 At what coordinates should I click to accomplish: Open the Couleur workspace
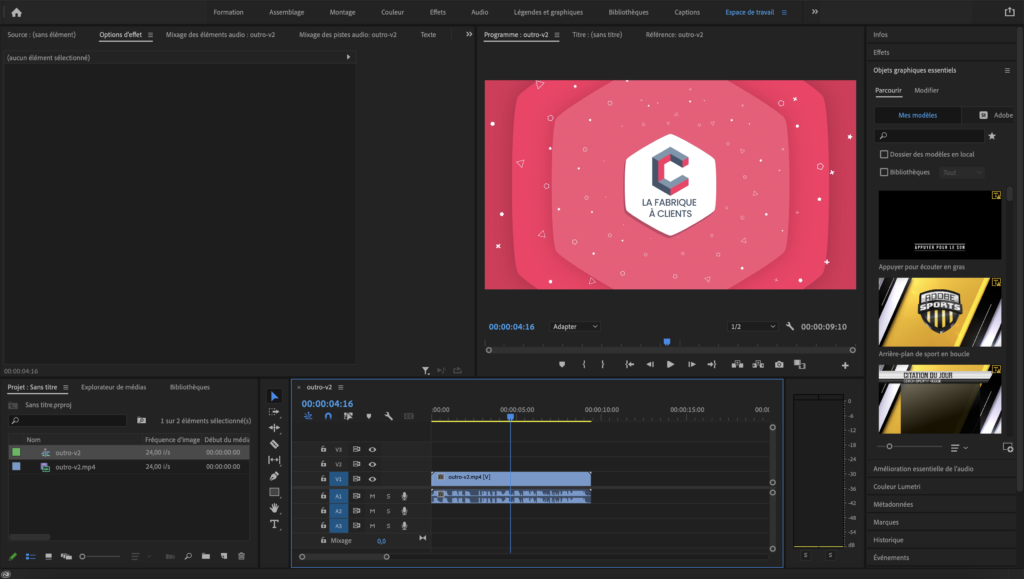click(392, 12)
